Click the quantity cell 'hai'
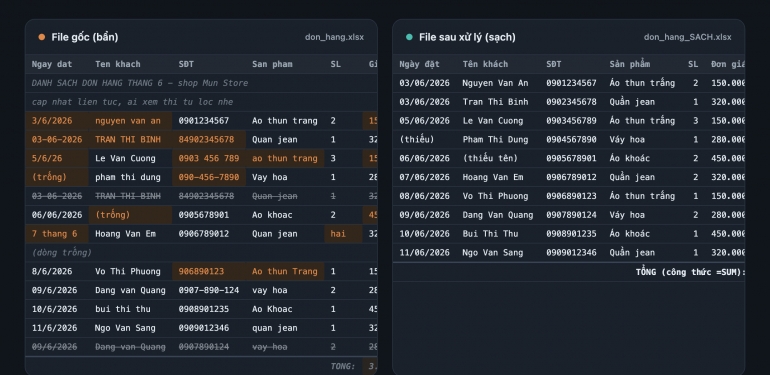 344,234
